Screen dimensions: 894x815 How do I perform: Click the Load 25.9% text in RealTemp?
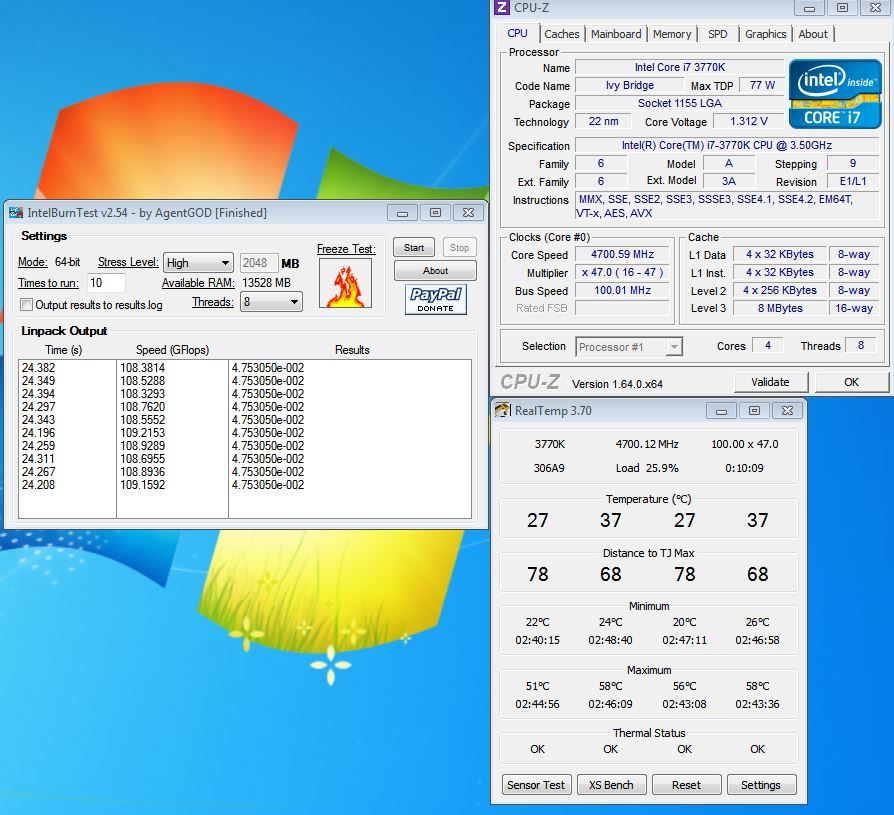point(647,468)
